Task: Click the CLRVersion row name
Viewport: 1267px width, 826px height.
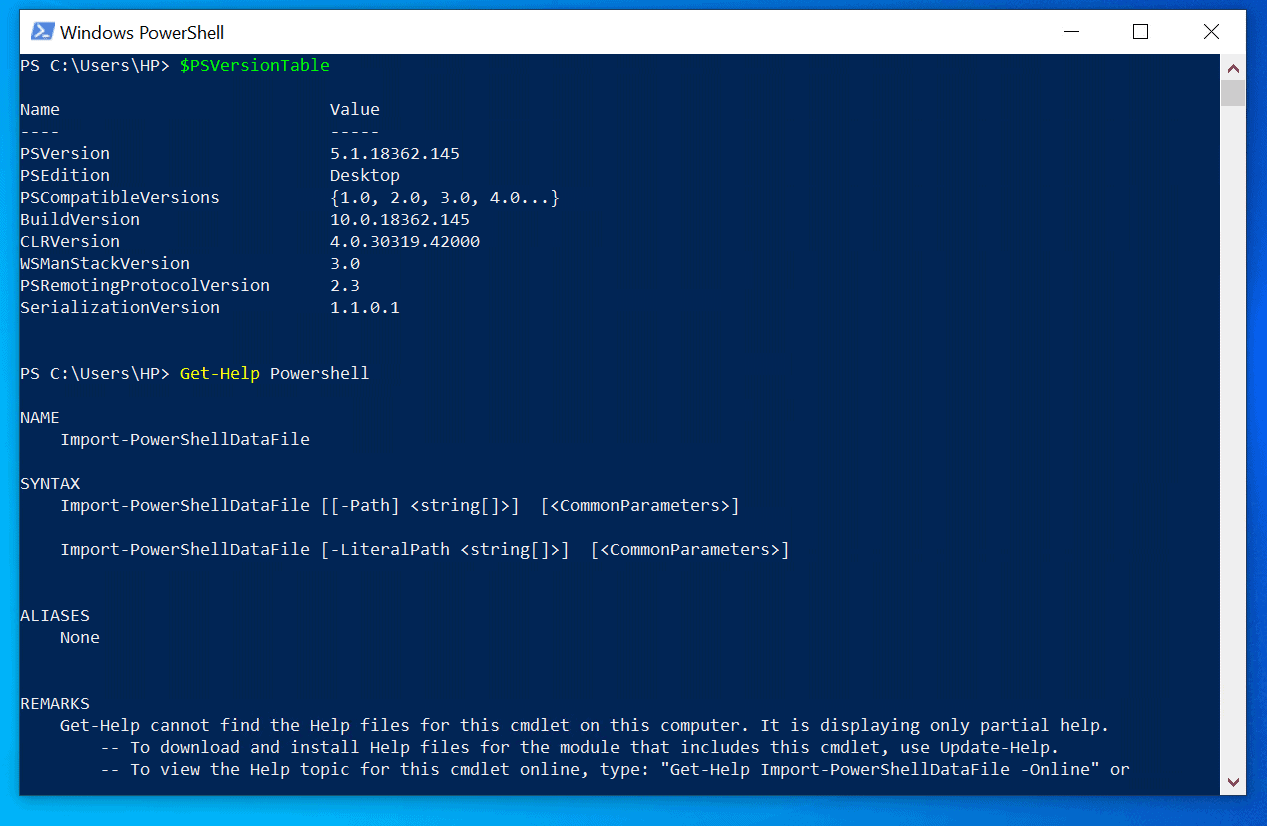Action: tap(70, 242)
